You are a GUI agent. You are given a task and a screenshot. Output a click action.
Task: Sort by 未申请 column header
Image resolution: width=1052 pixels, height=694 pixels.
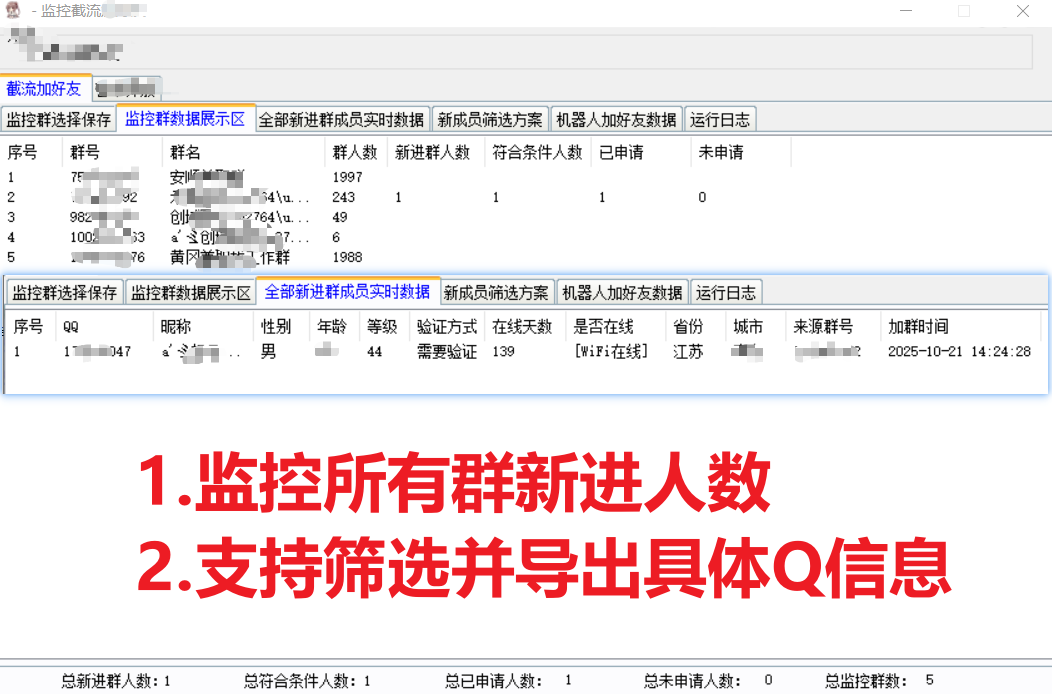[x=720, y=153]
